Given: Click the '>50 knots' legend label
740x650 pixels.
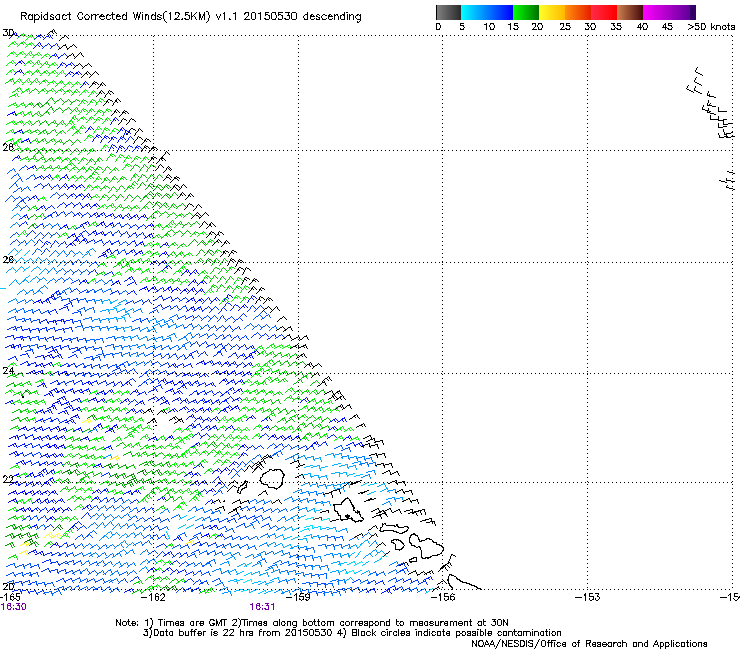Looking at the screenshot, I should pos(711,27).
